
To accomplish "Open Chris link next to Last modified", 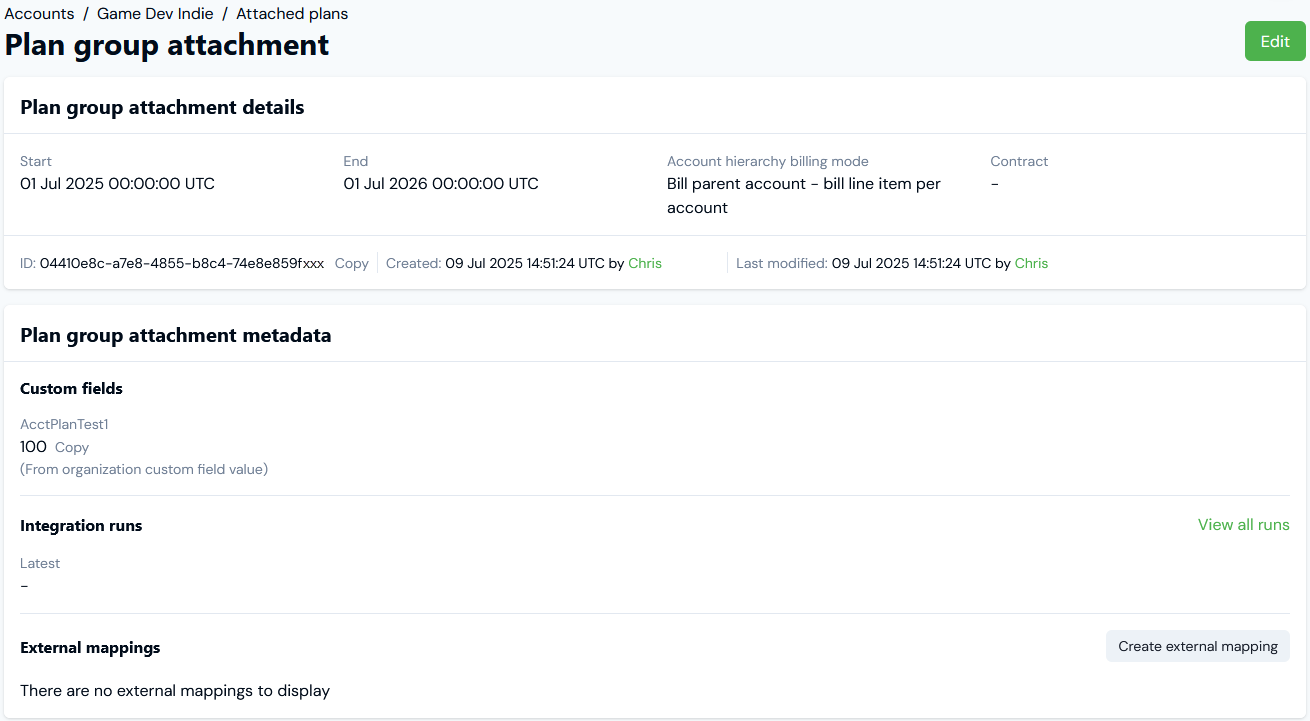I will [x=1031, y=263].
